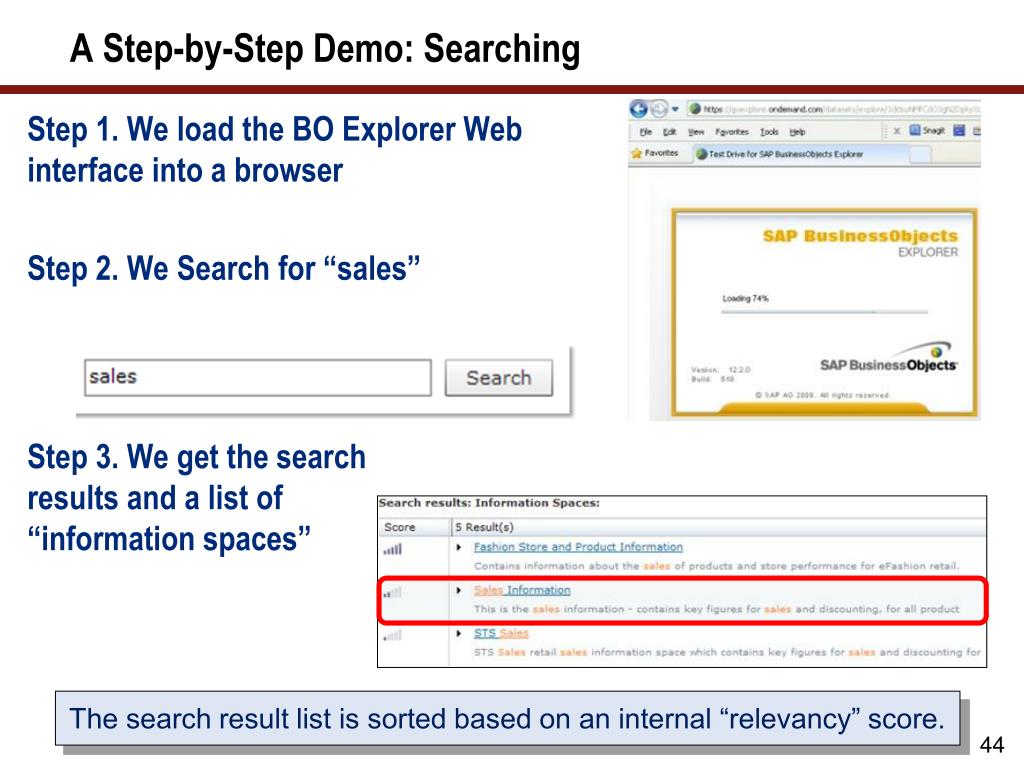The height and width of the screenshot is (768, 1024).
Task: Click the SAP AG 2009 copyright text
Action: [x=822, y=395]
